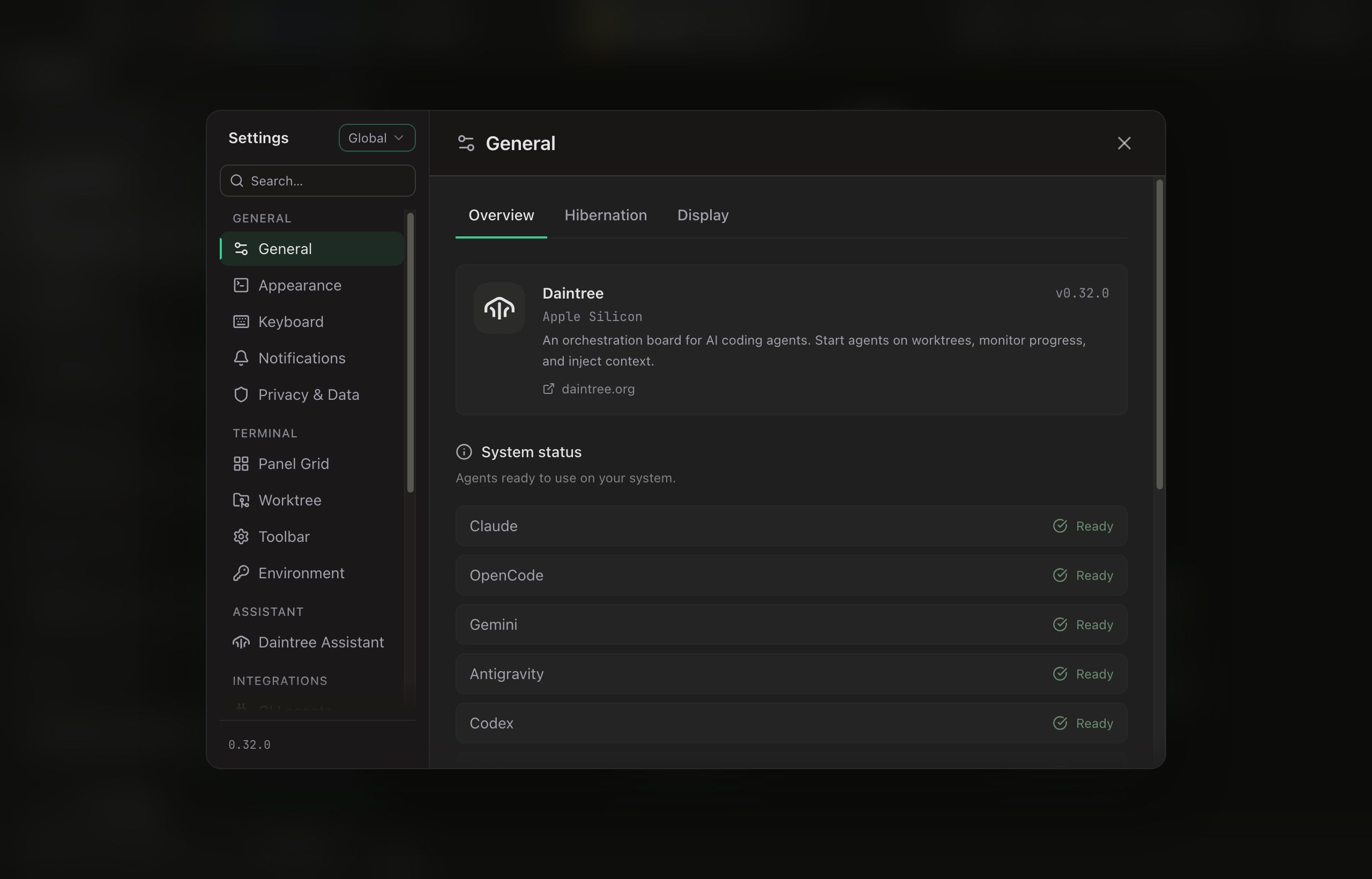Switch to the Display tab
Viewport: 1372px width, 879px height.
pos(703,215)
